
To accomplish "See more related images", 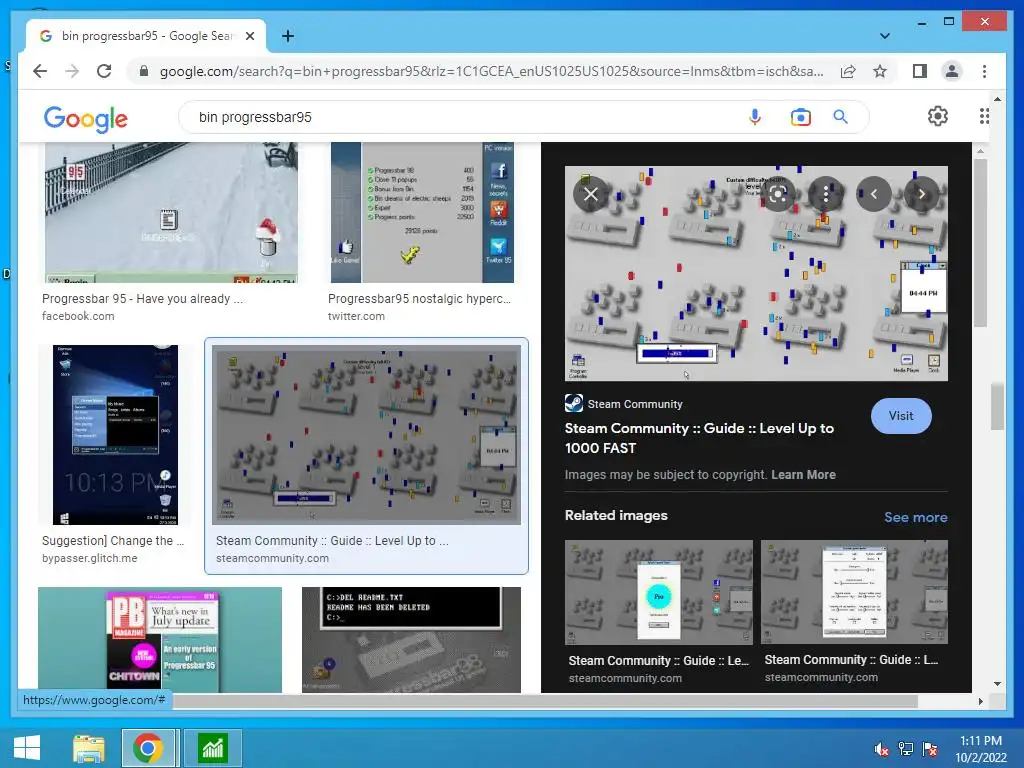I will [916, 517].
